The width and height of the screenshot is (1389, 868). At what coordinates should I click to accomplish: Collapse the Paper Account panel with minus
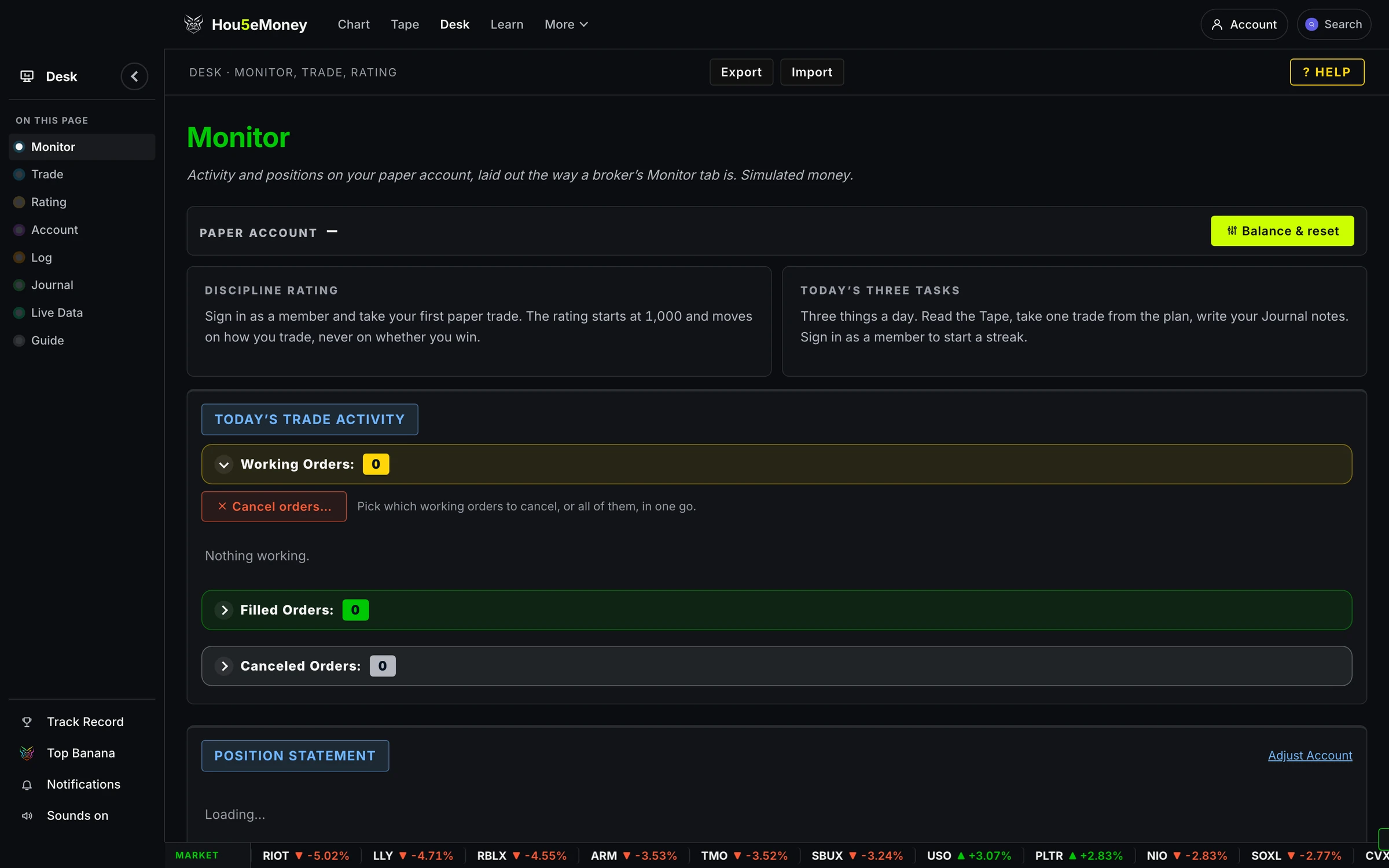coord(332,231)
